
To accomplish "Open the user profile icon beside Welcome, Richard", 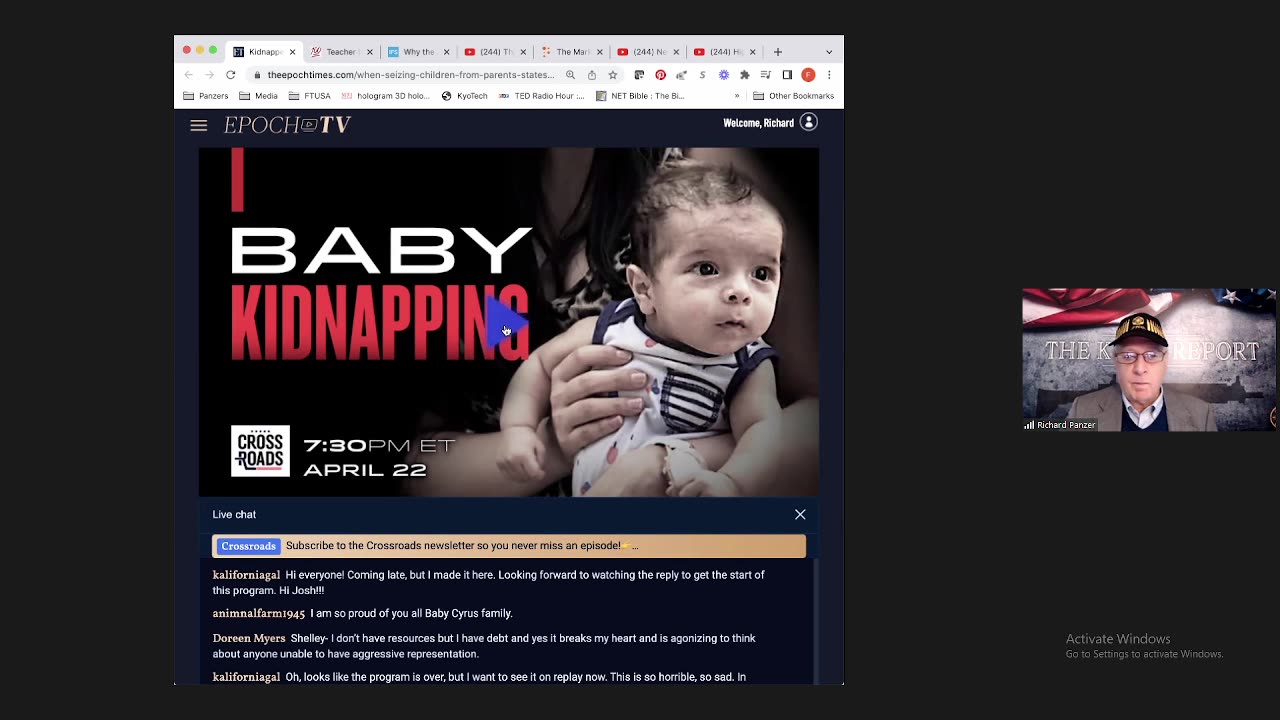I will point(809,122).
